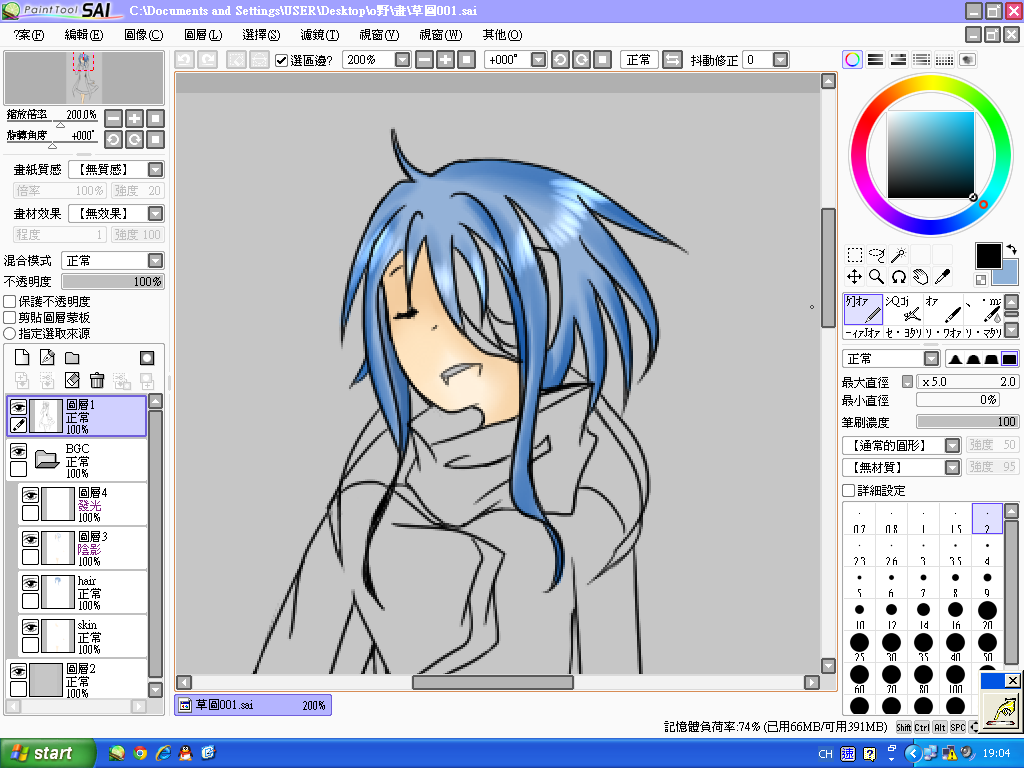Open the 圖層(L) layer menu
Screen dimensions: 1024x768
203,35
